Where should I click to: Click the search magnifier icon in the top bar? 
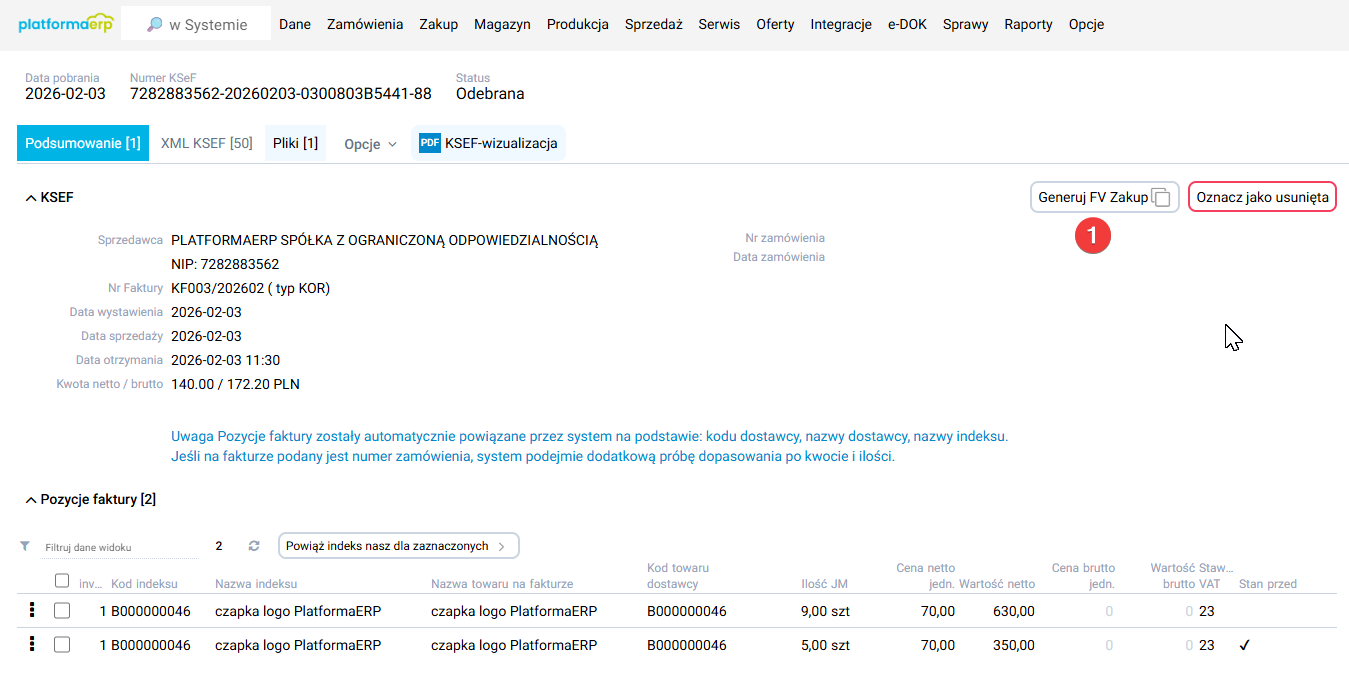[x=154, y=25]
